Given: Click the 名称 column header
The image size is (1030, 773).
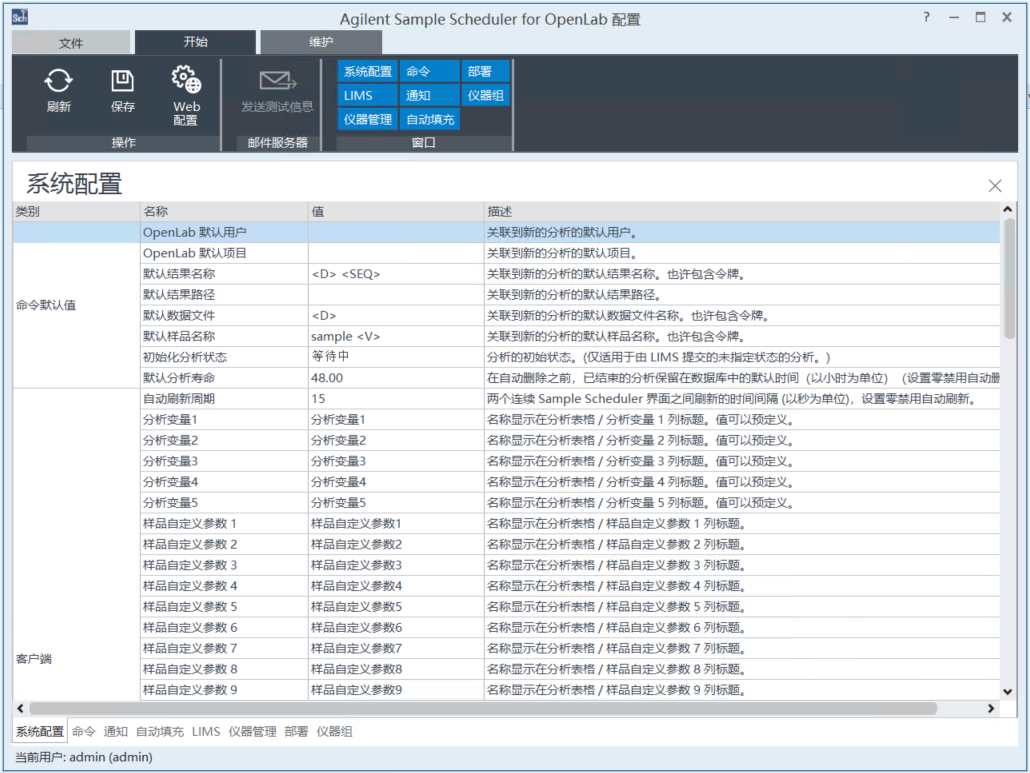Looking at the screenshot, I should (224, 211).
